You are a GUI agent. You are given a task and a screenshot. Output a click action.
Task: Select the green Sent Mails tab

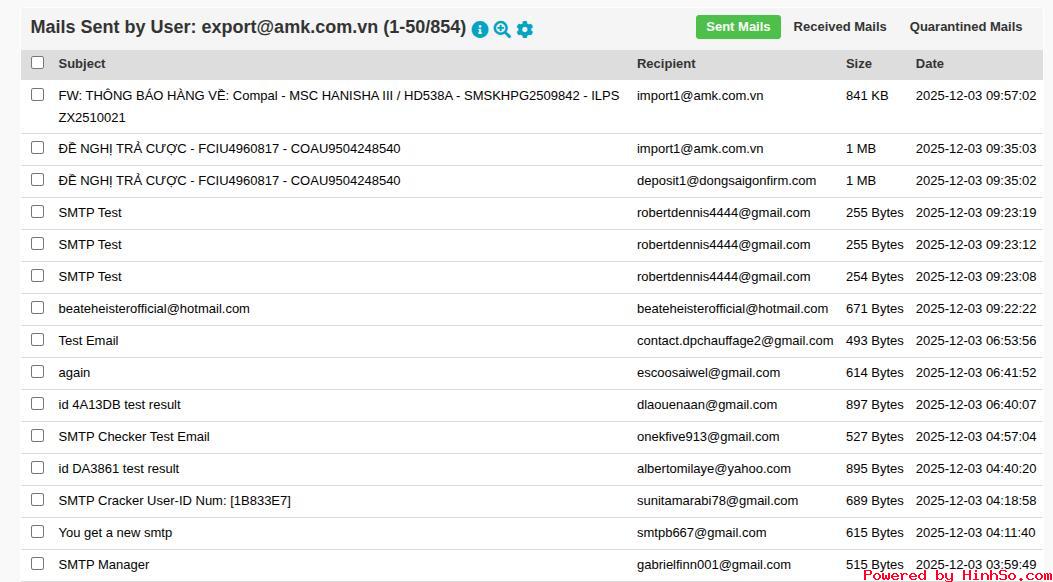coord(738,27)
